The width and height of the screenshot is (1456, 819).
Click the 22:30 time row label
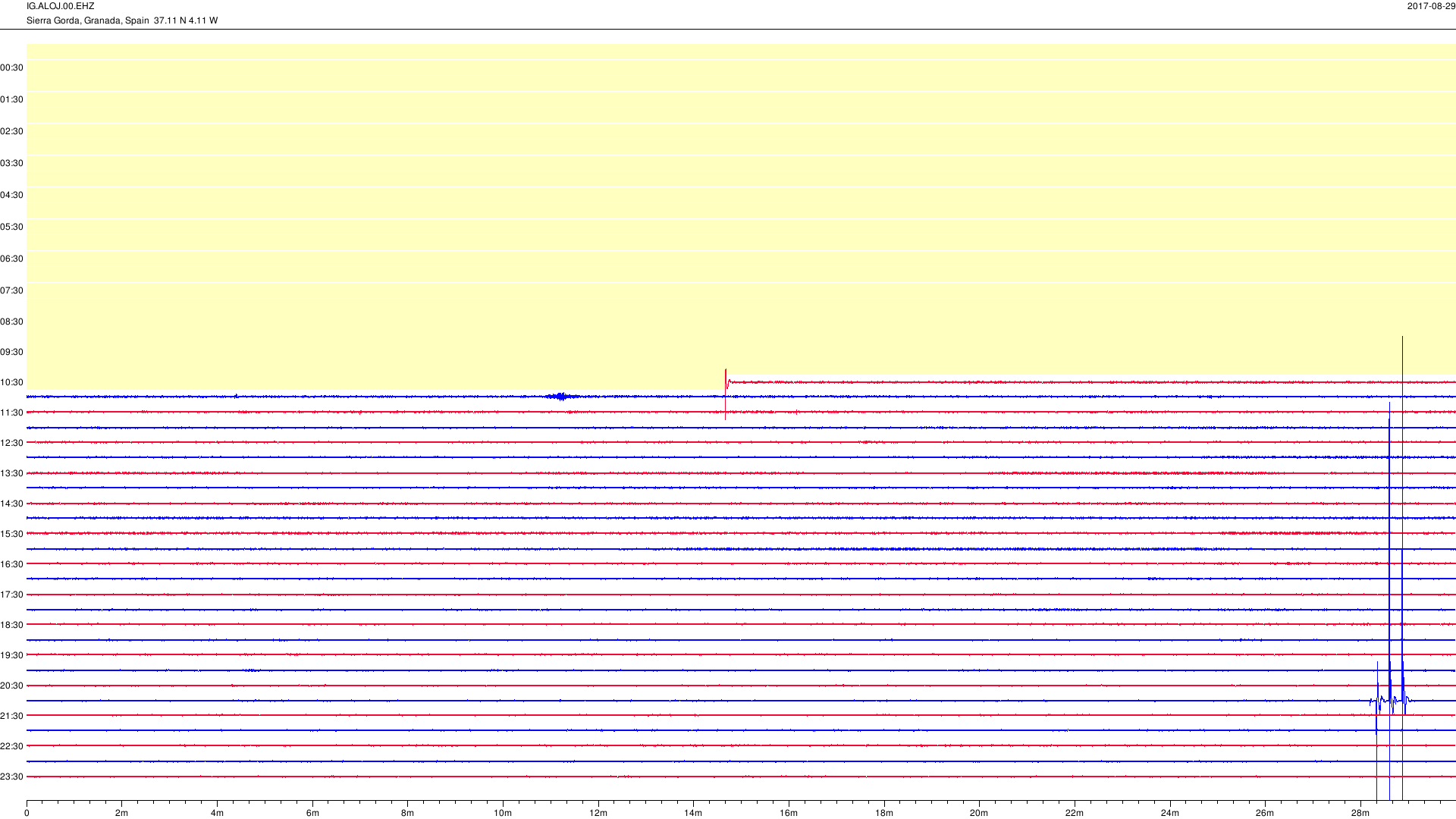pos(11,746)
